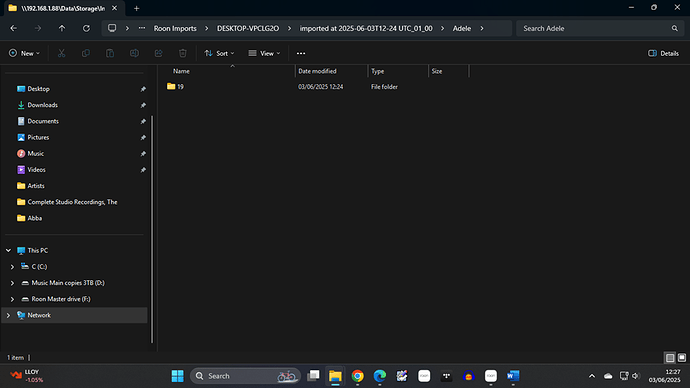Select Roon Imports in breadcrumb path
The height and width of the screenshot is (388, 690).
pos(175,28)
